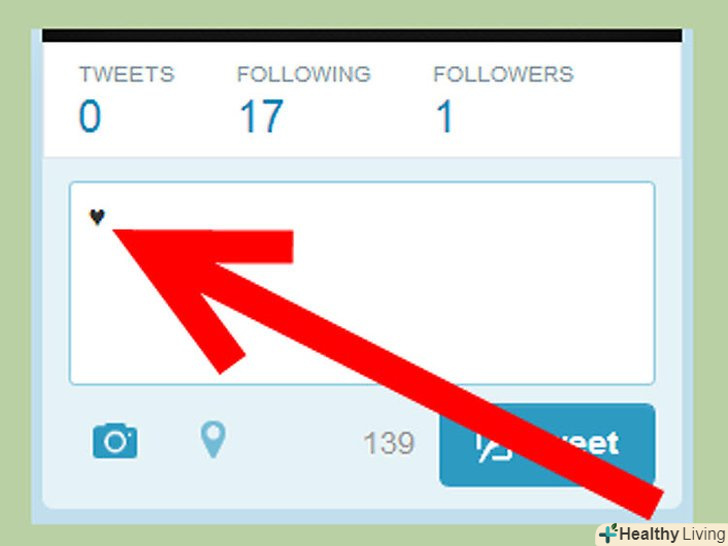Click the black bar above the stats
The width and height of the screenshot is (728, 546).
coord(362,35)
